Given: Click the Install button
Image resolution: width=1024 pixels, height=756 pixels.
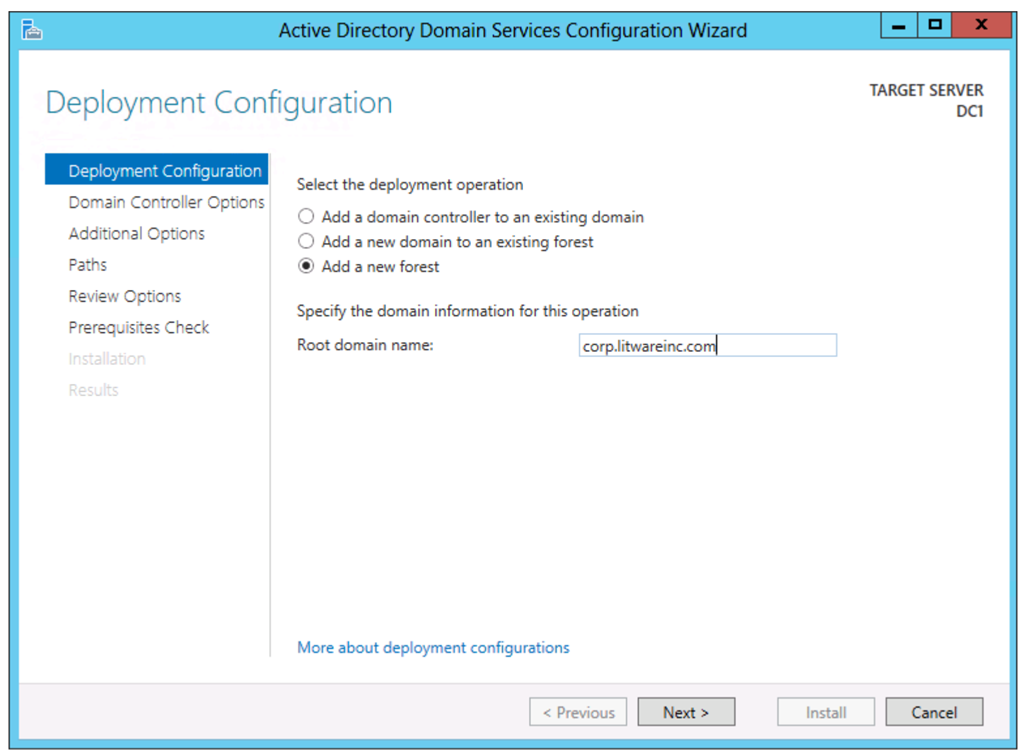Looking at the screenshot, I should 826,713.
